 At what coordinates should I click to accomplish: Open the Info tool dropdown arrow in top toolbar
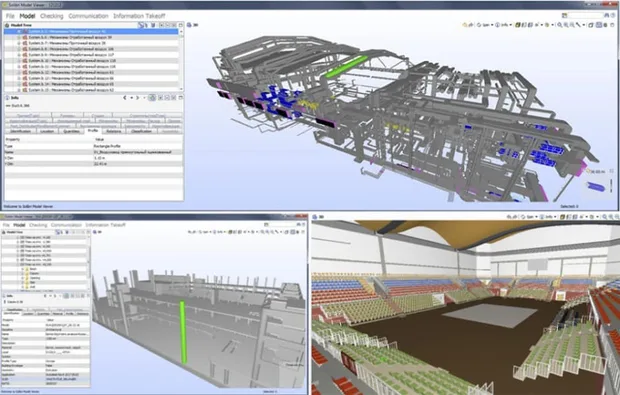click(x=510, y=25)
